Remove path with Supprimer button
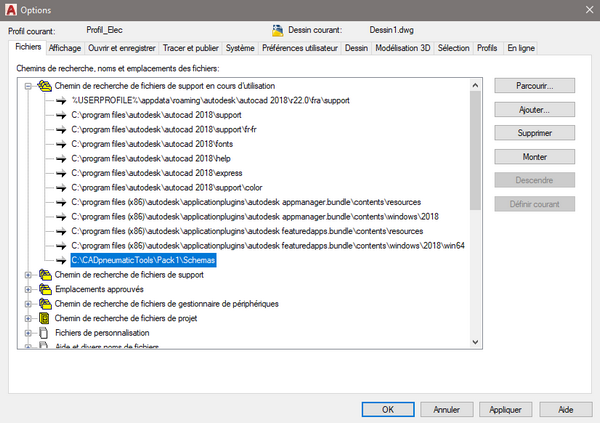 point(535,133)
